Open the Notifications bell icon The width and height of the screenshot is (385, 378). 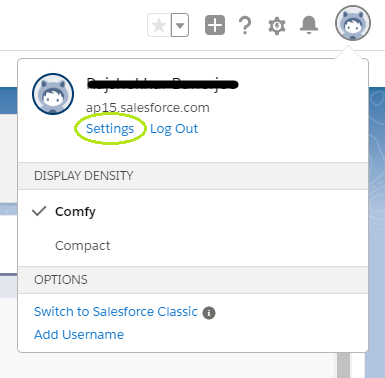pos(309,25)
